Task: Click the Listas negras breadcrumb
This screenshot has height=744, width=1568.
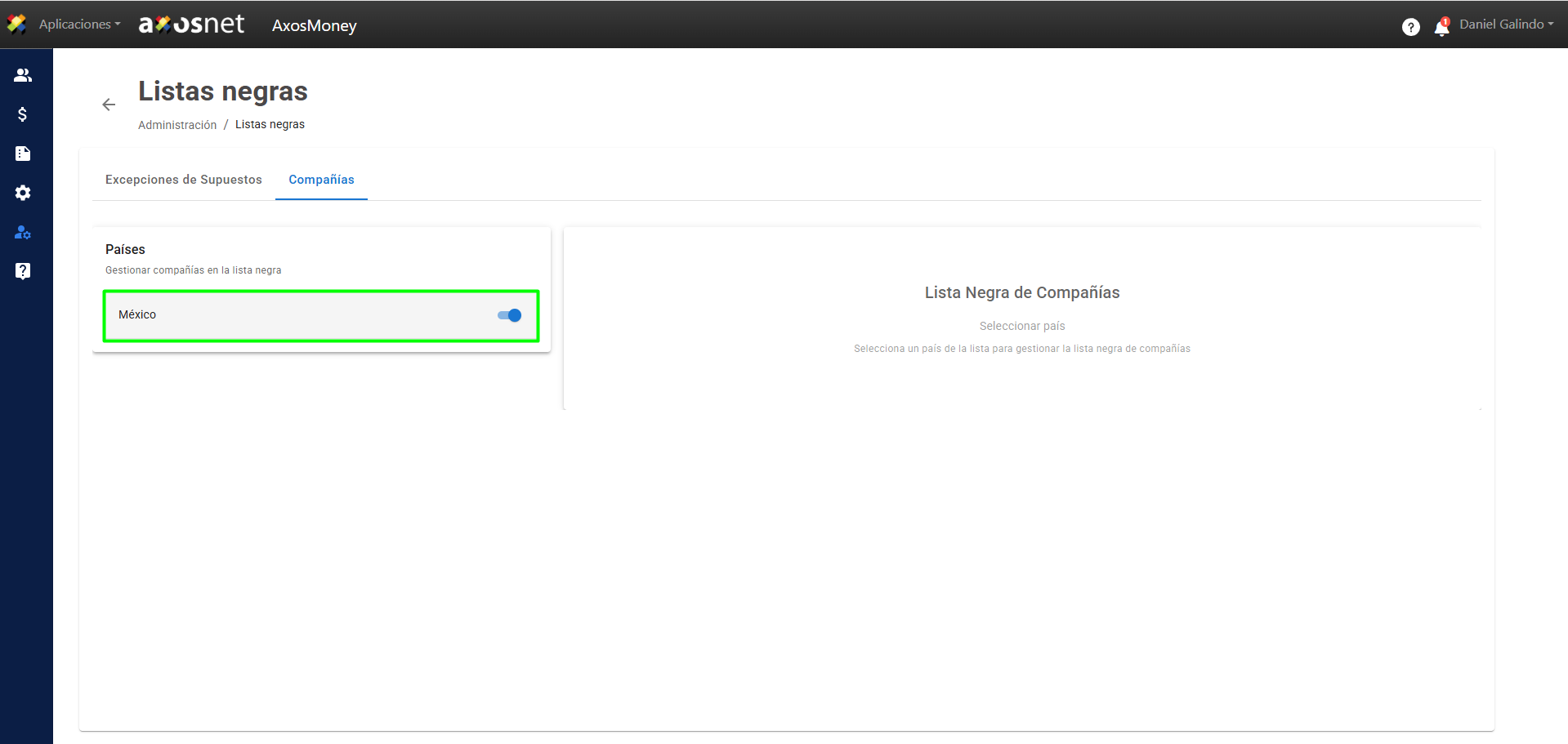Action: coord(270,125)
